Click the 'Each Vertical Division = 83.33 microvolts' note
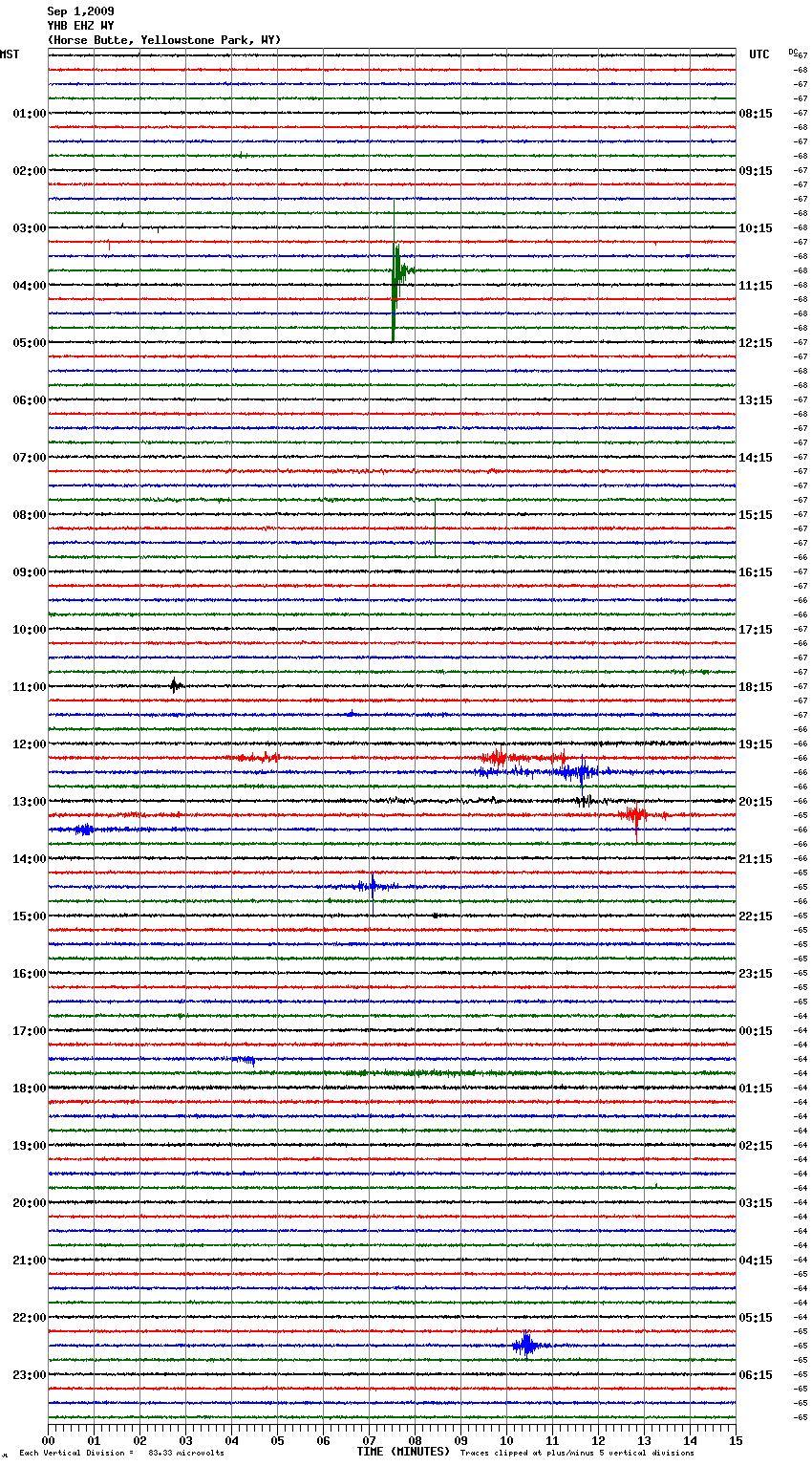Viewport: 812px width, 1466px height. point(121,1454)
